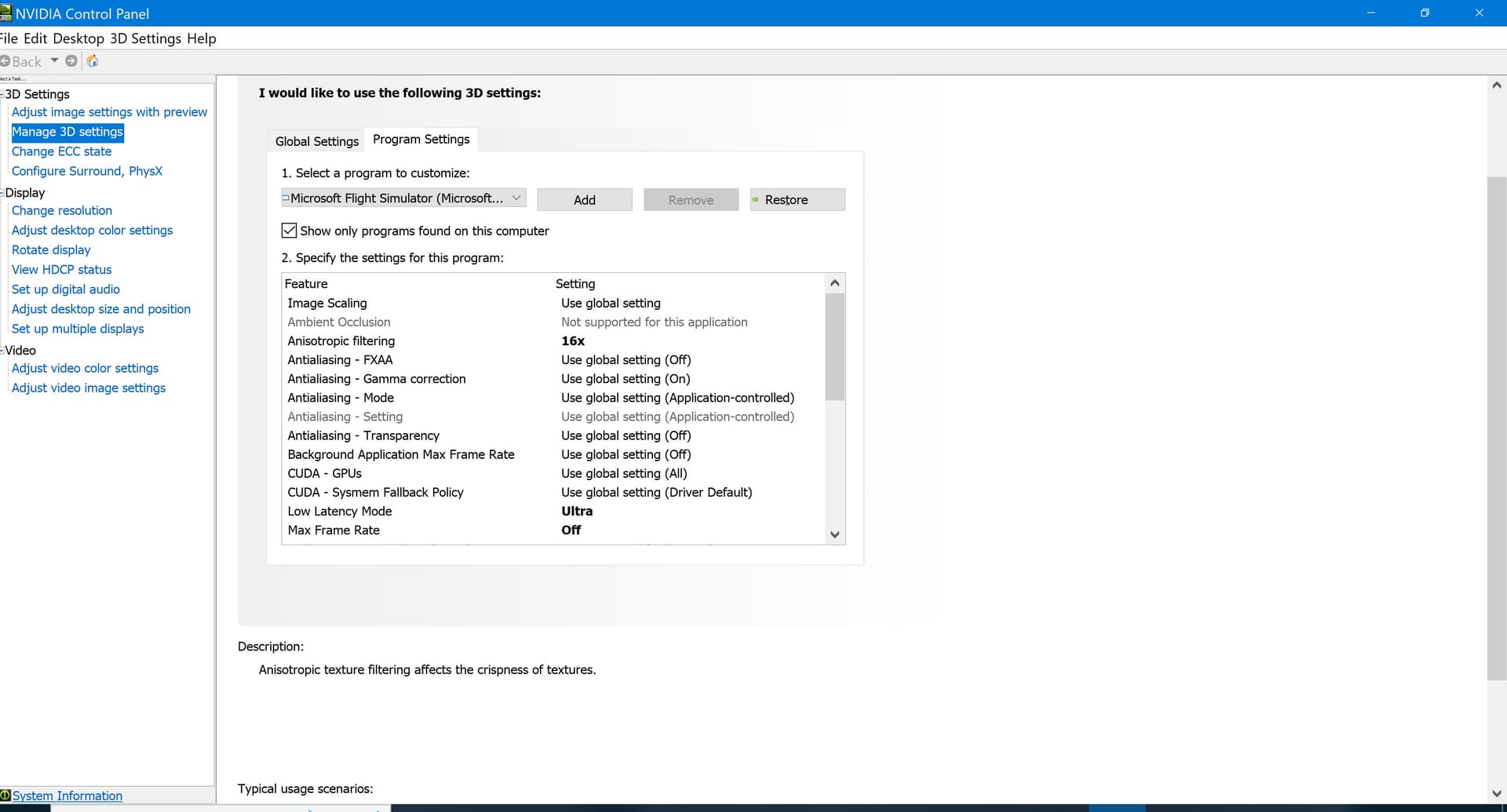Click the down scroll arrow in settings list
The height and width of the screenshot is (812, 1507).
coord(834,534)
